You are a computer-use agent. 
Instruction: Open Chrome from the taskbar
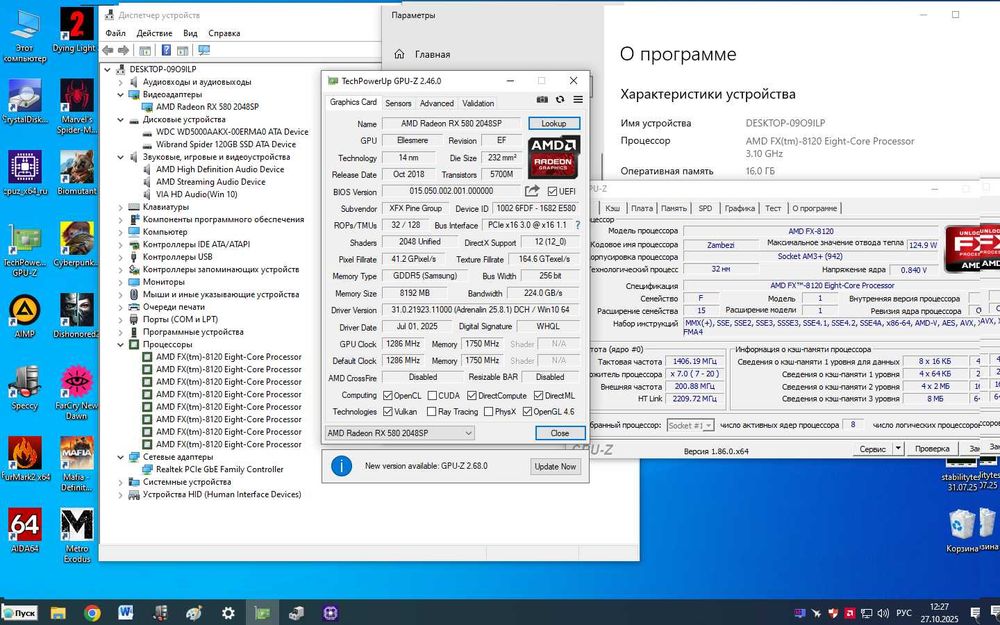(92, 614)
